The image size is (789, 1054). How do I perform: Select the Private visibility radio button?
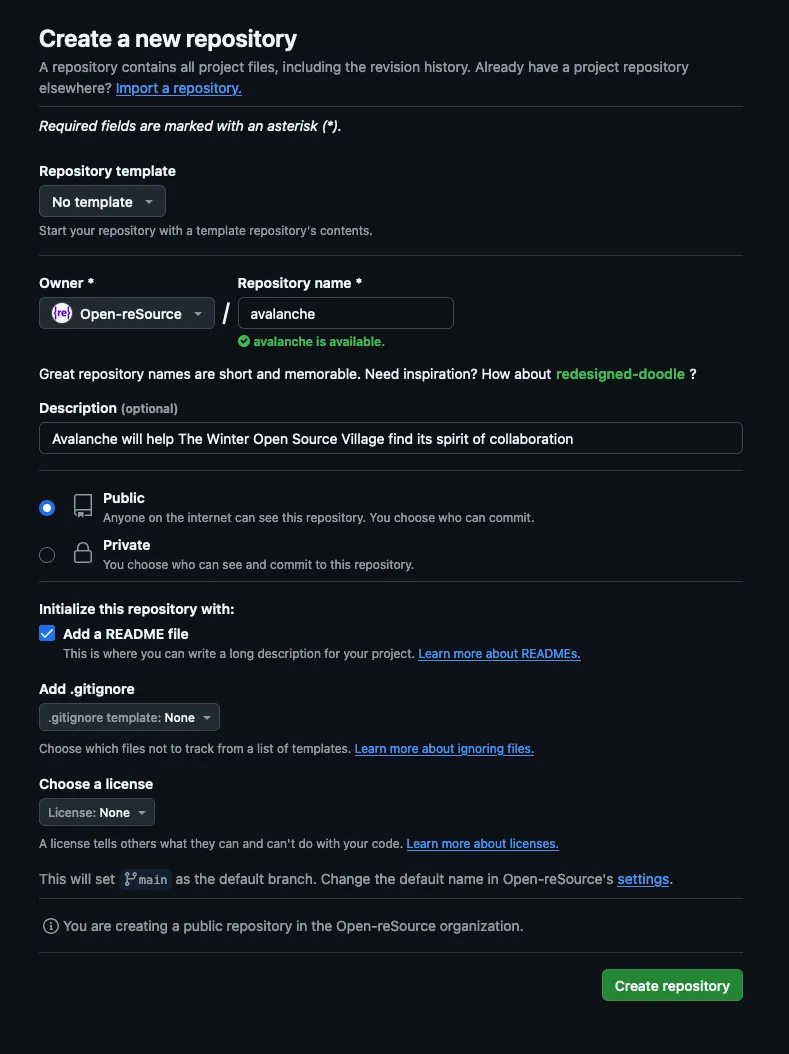pyautogui.click(x=47, y=555)
